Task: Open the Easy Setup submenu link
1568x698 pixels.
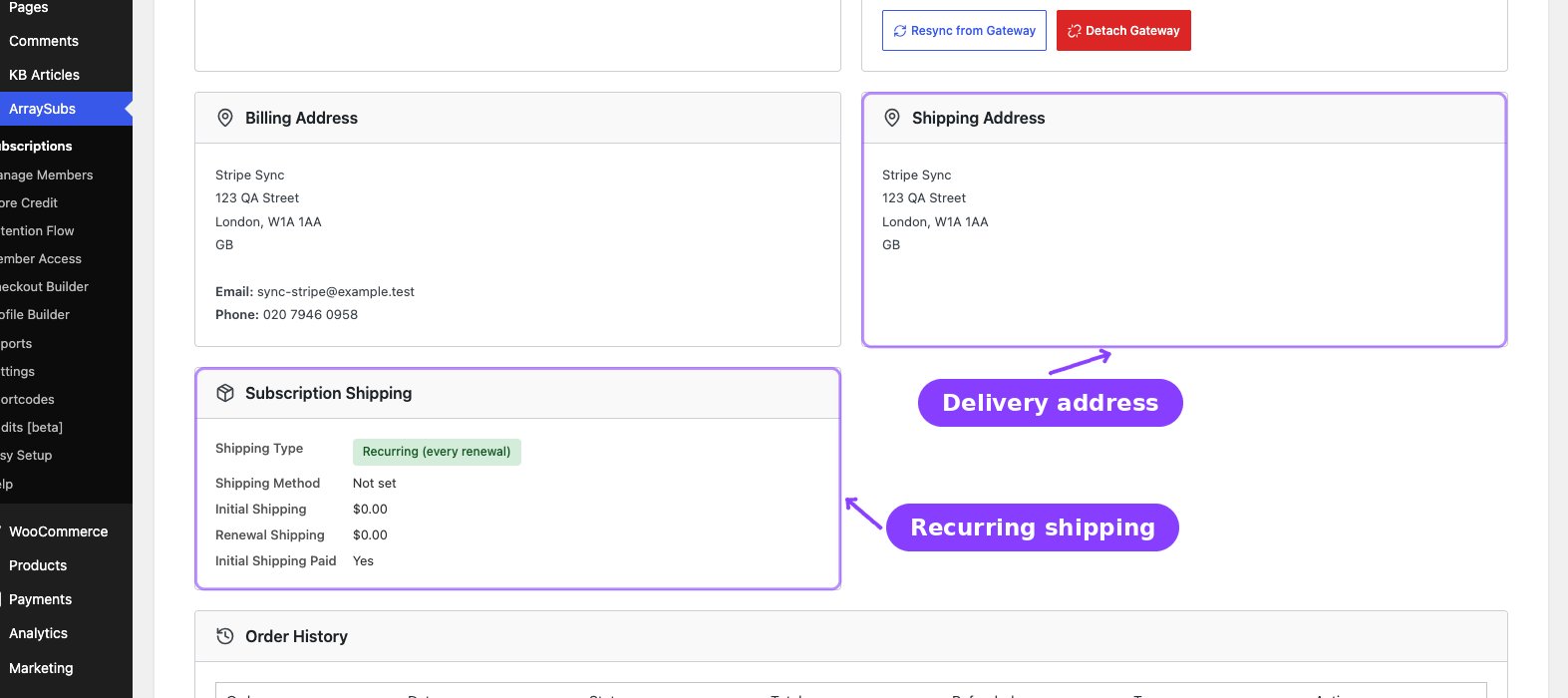Action: pos(26,455)
